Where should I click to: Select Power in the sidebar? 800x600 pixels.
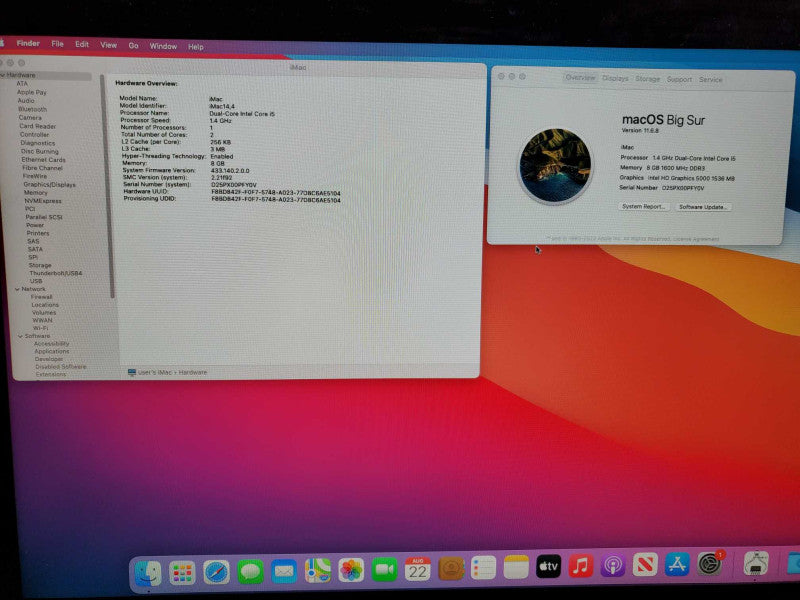point(35,224)
